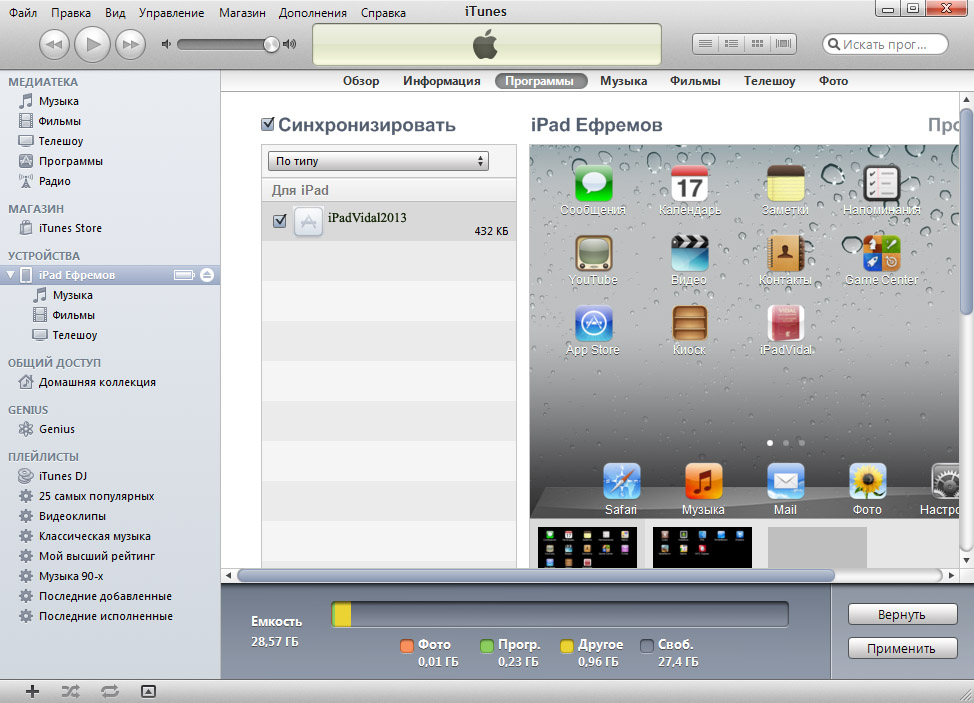Open the Правка menu
The image size is (974, 703).
tap(70, 12)
